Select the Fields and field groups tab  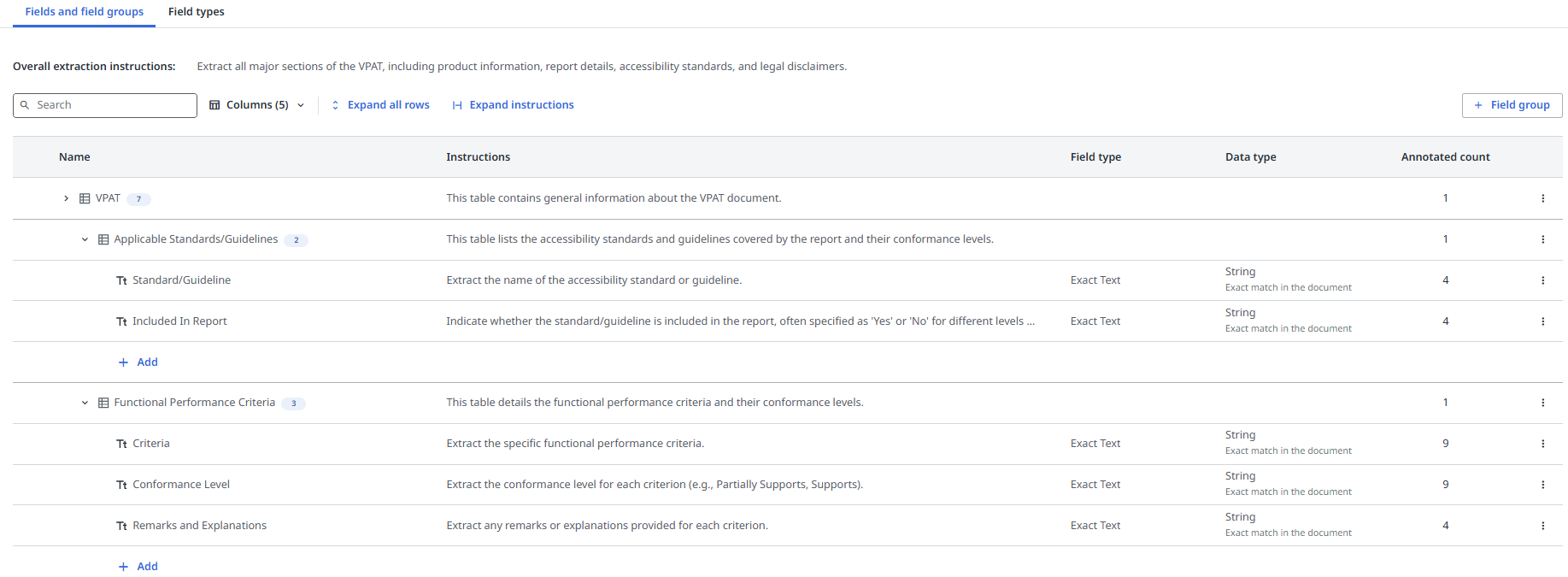point(84,12)
